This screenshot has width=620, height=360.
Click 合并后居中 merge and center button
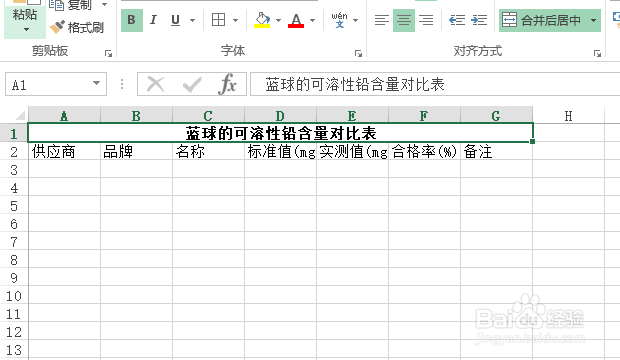click(x=542, y=20)
